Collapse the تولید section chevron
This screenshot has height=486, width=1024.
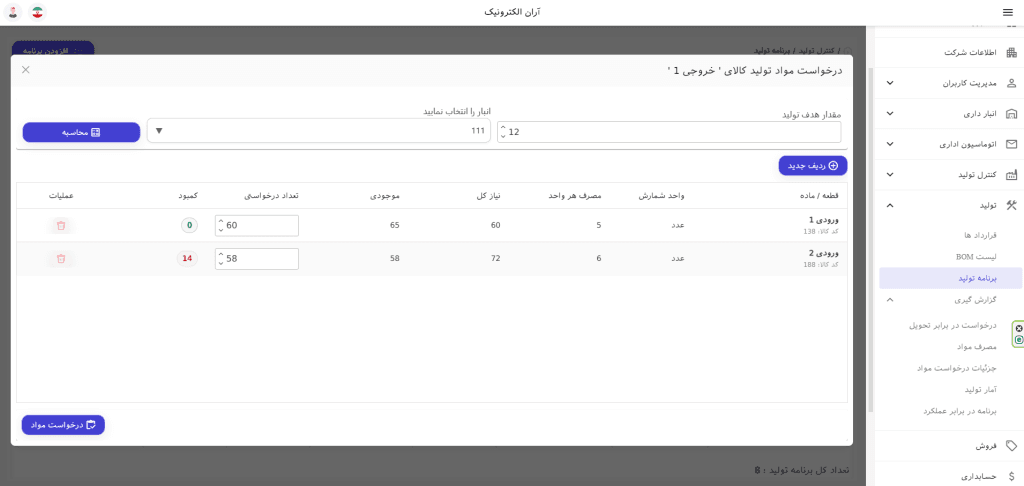click(889, 205)
